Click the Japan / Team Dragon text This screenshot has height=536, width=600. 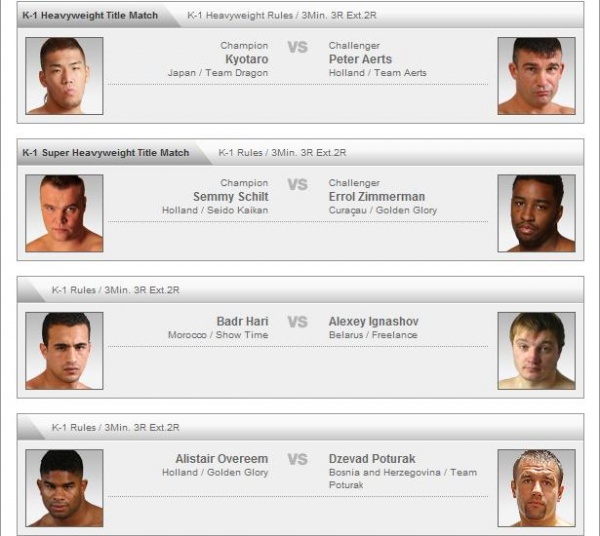[218, 73]
